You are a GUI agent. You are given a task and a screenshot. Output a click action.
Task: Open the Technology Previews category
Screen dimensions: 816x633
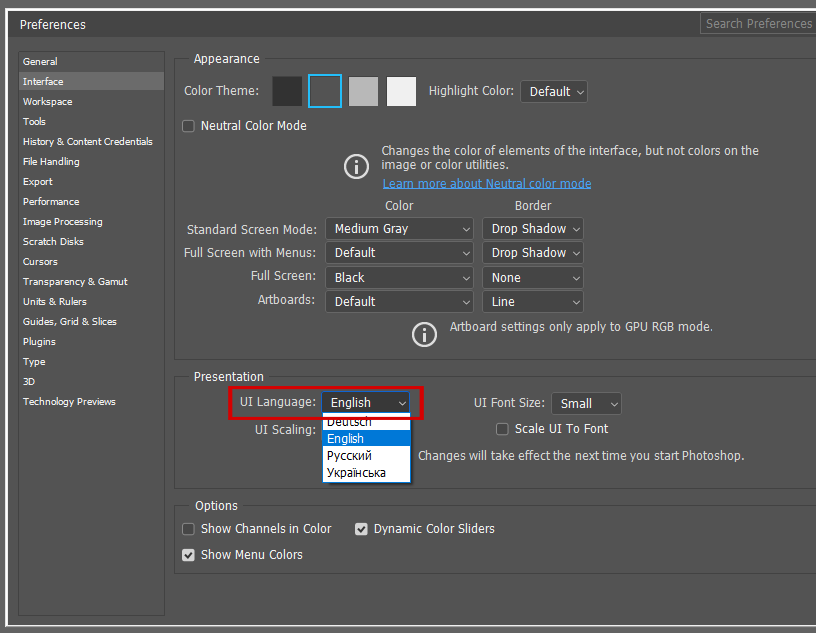(92, 402)
